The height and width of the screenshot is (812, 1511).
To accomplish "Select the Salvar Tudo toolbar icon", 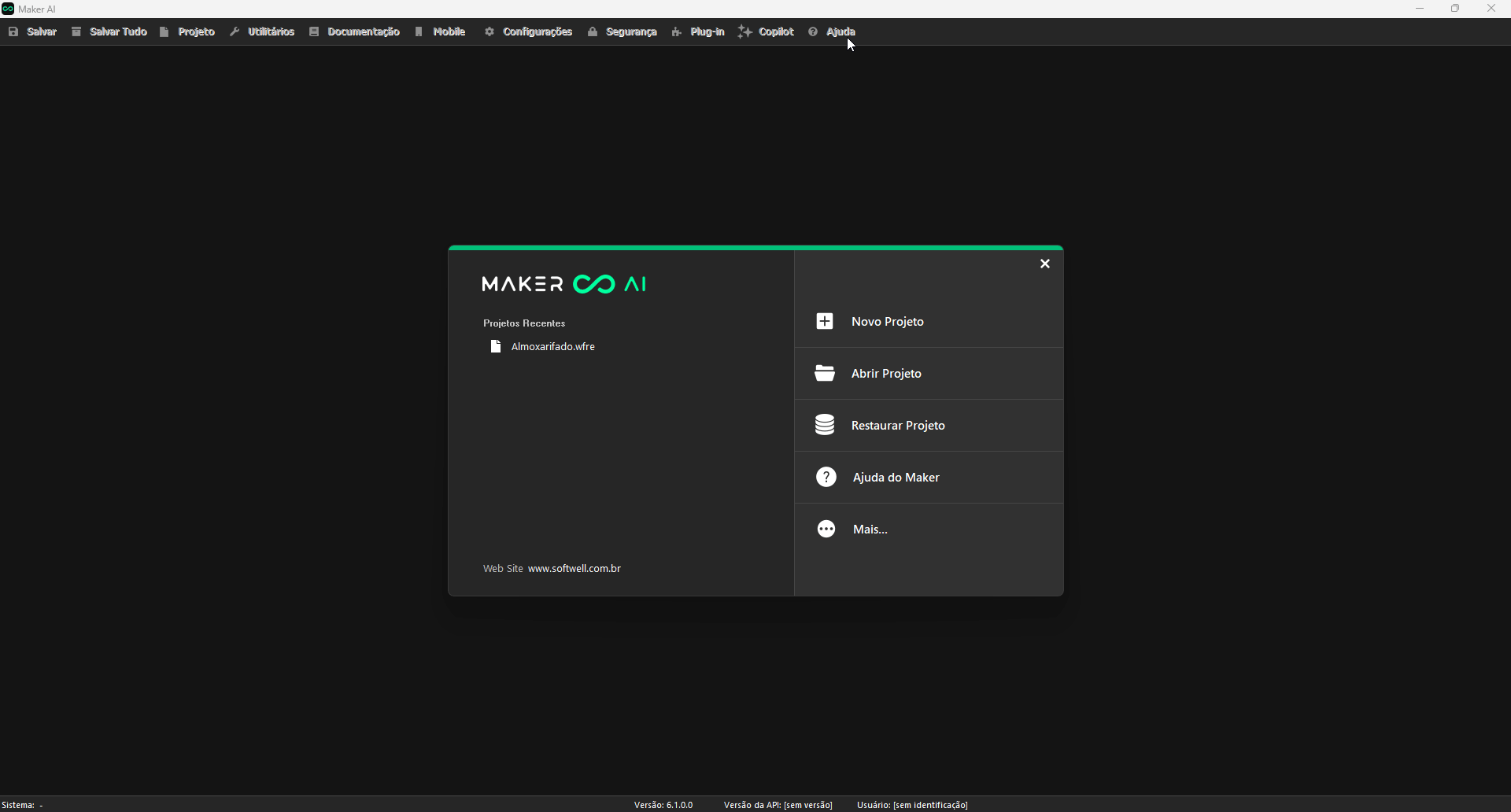I will tap(77, 31).
